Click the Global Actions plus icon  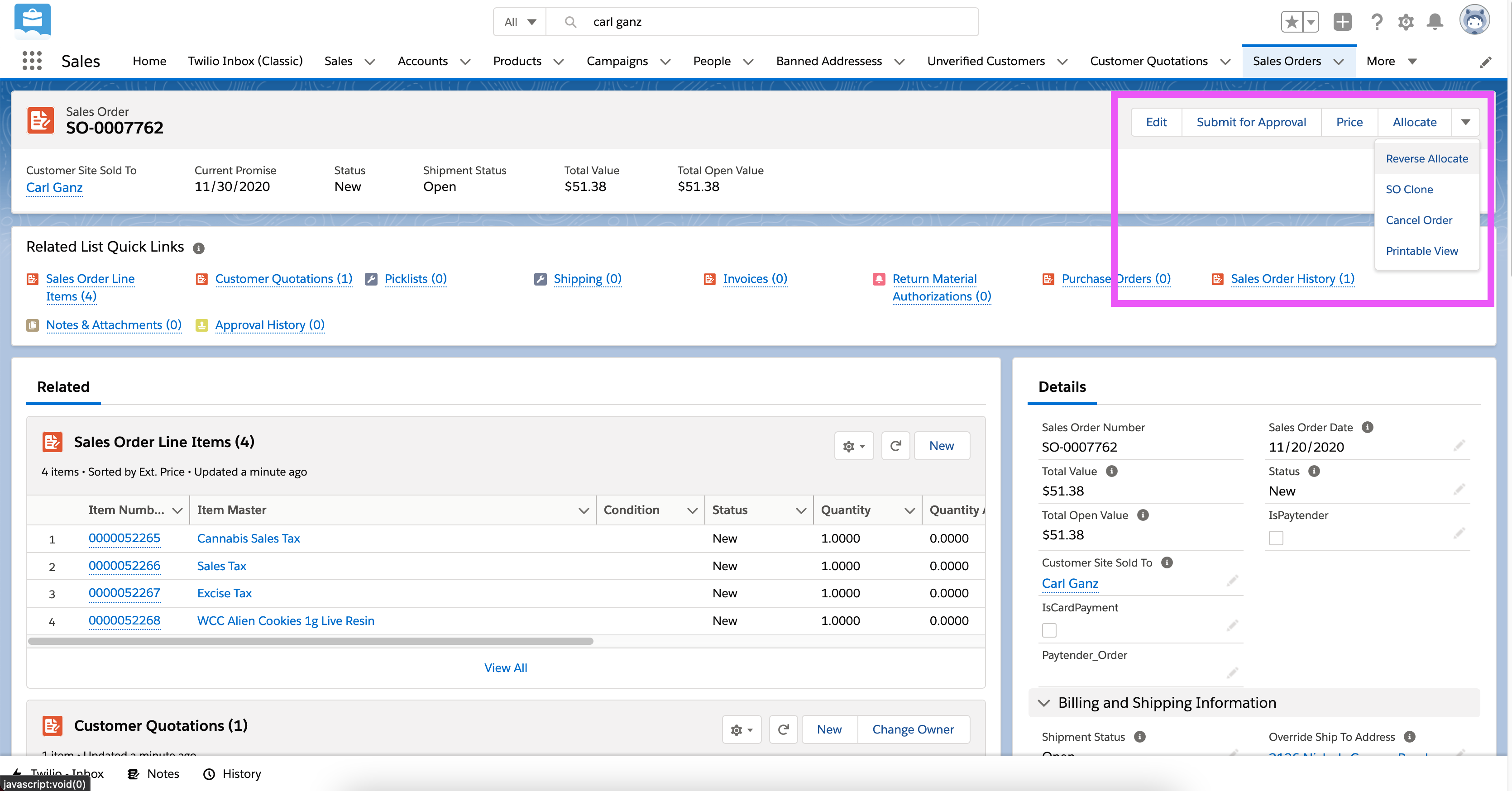coord(1342,22)
